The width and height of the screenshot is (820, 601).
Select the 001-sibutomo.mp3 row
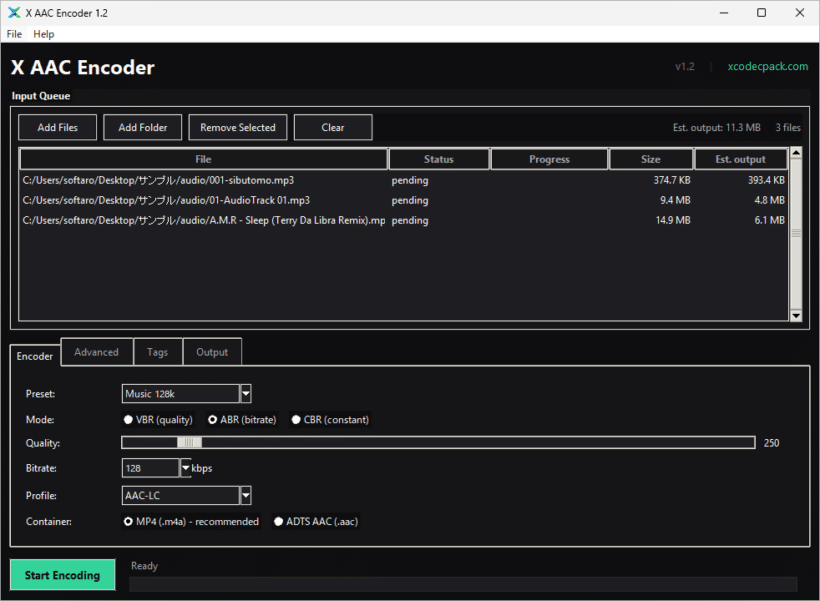click(403, 180)
